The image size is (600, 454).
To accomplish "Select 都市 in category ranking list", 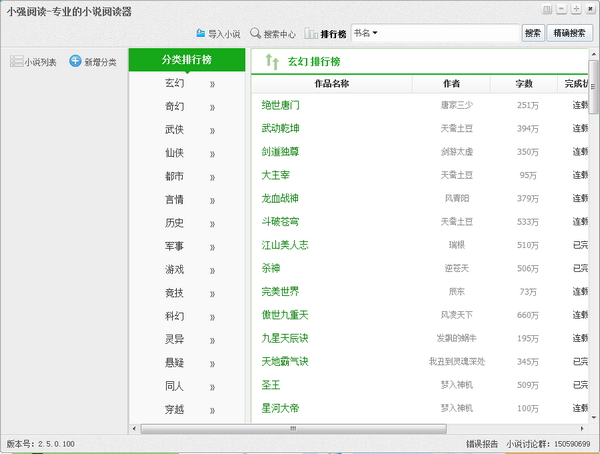I will (x=174, y=176).
